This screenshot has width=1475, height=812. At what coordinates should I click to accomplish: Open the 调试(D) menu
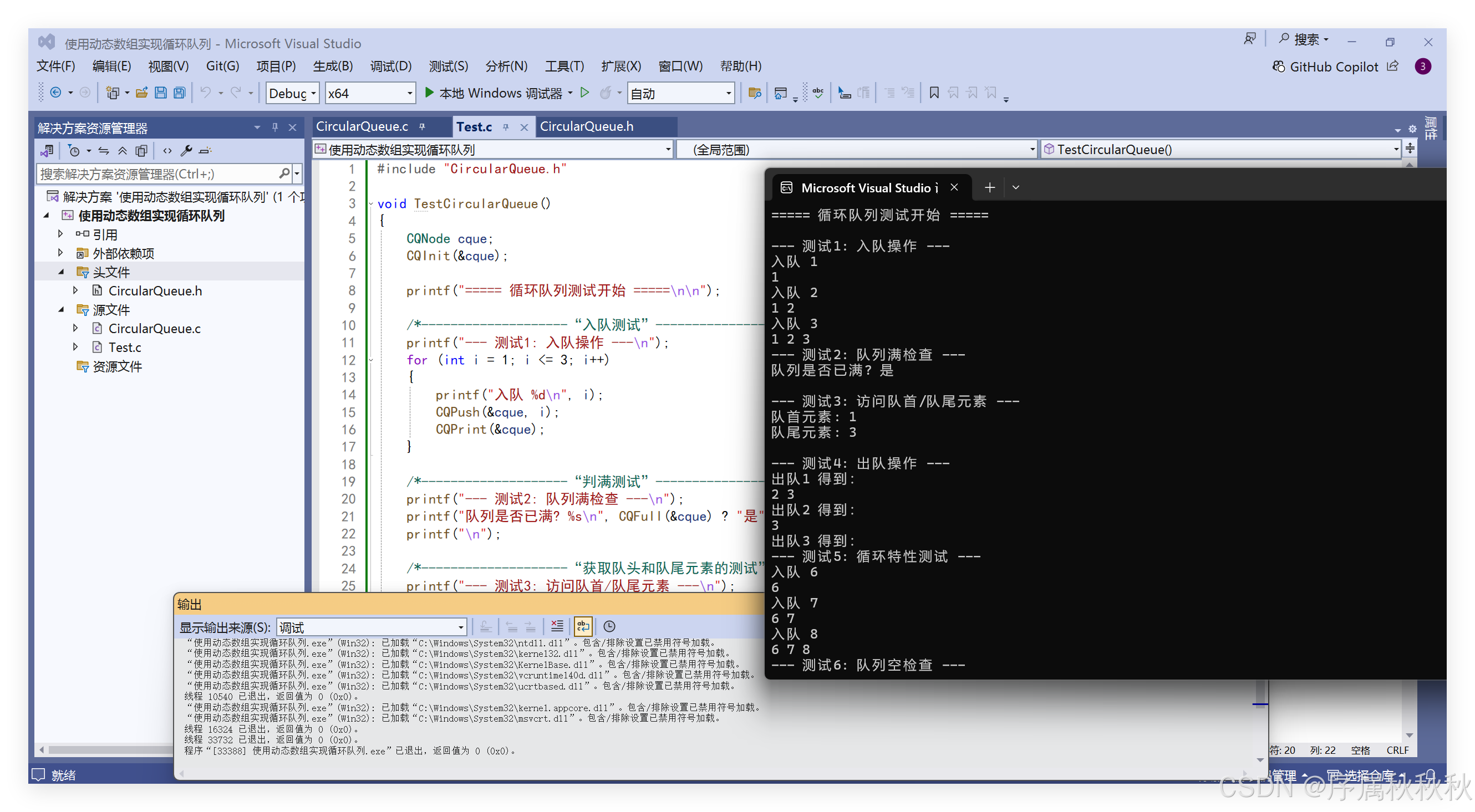tap(390, 66)
